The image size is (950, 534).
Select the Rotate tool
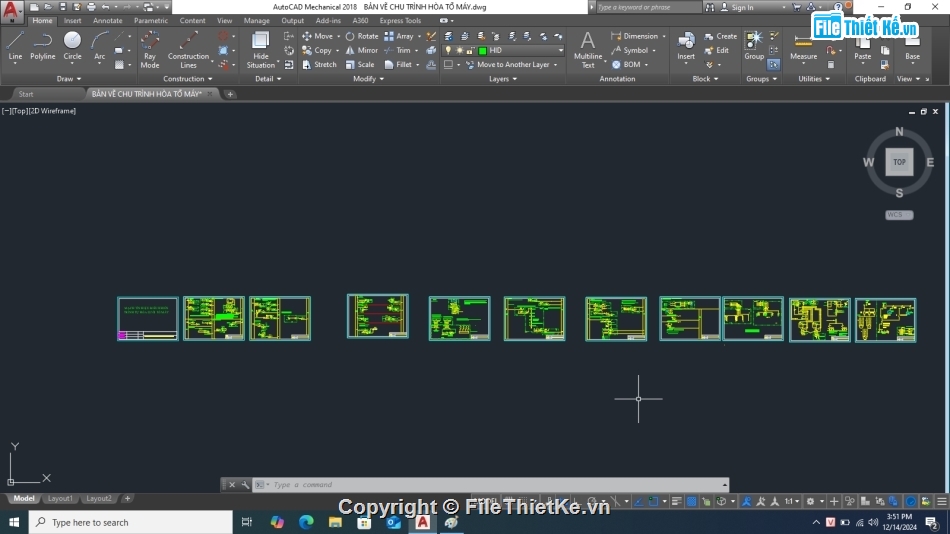[362, 36]
